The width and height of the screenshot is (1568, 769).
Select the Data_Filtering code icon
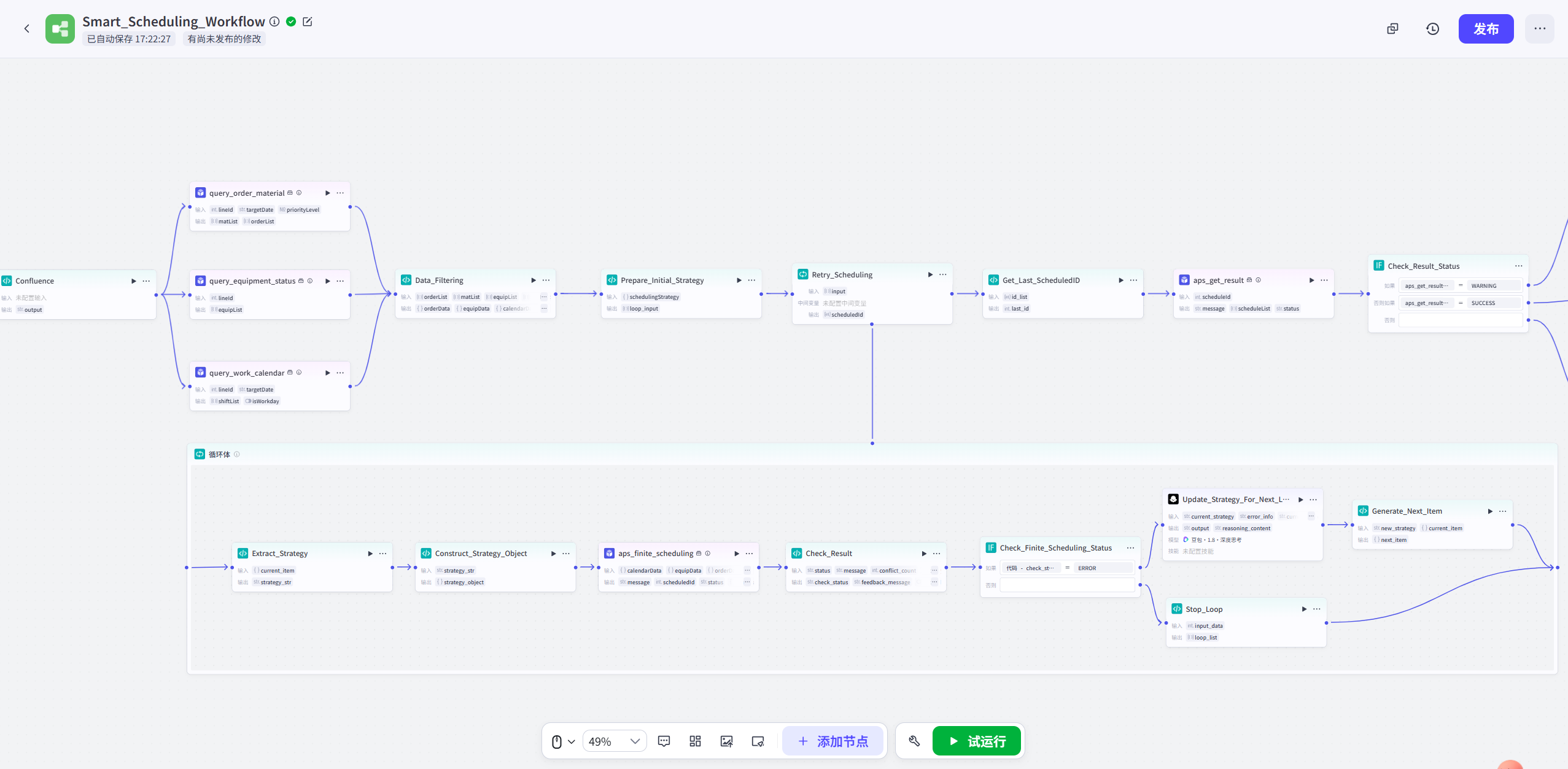click(406, 280)
